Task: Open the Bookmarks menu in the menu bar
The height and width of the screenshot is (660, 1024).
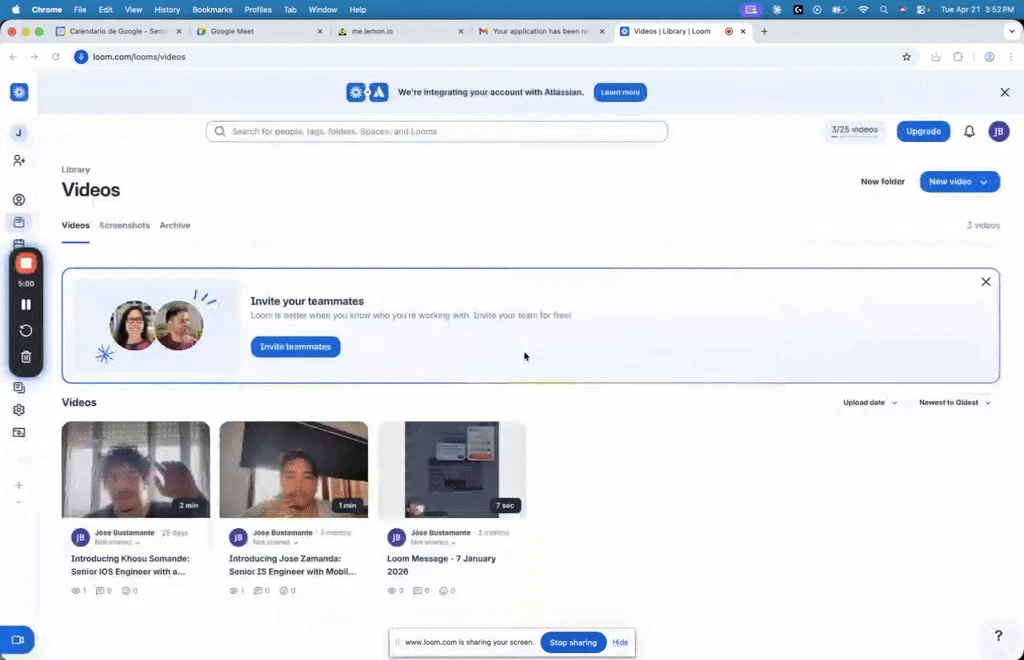Action: [x=212, y=10]
